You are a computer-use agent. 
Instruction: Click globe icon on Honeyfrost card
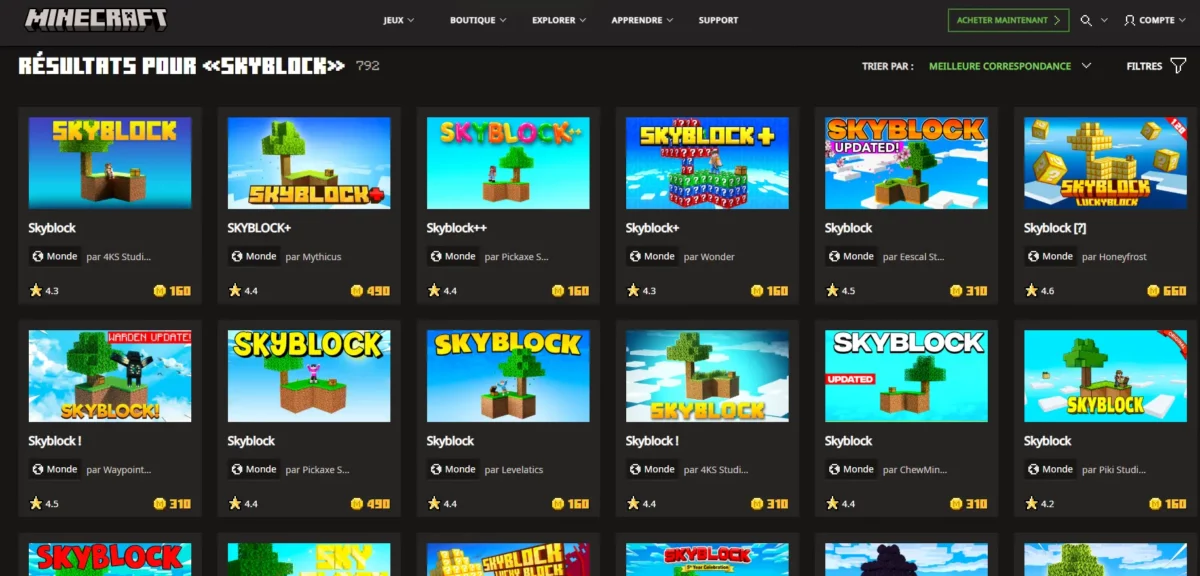[1034, 256]
